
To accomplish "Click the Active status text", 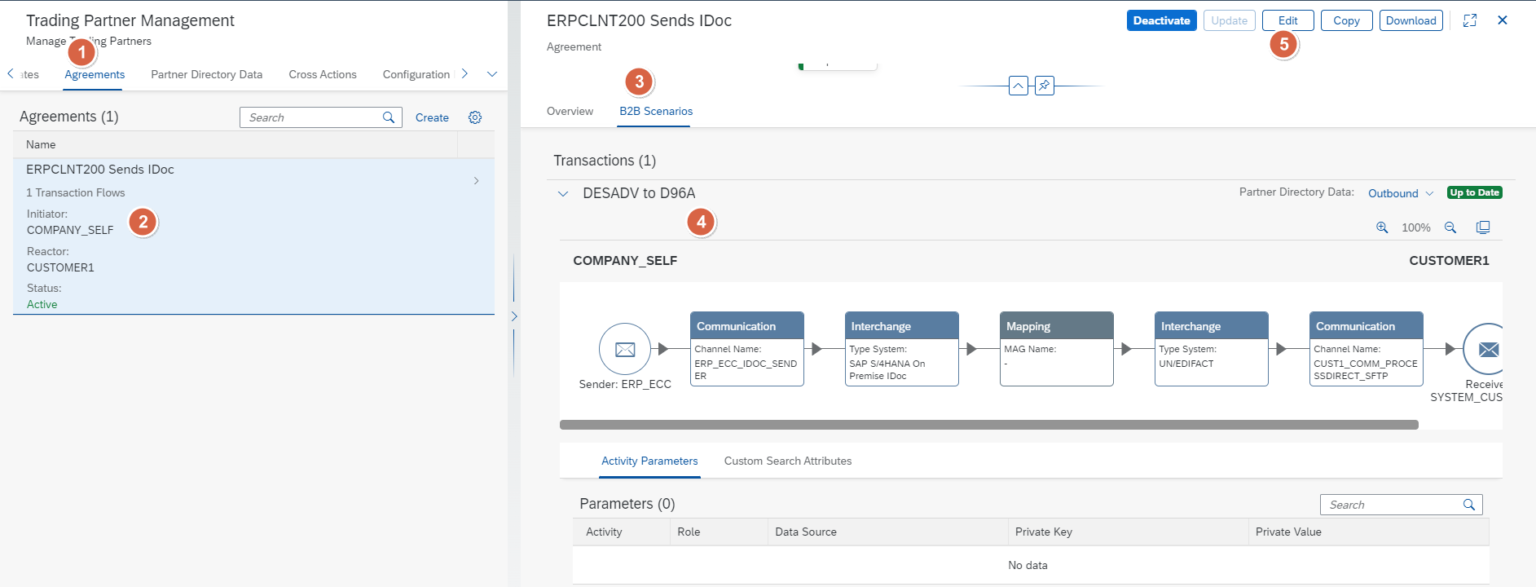I will coord(42,304).
